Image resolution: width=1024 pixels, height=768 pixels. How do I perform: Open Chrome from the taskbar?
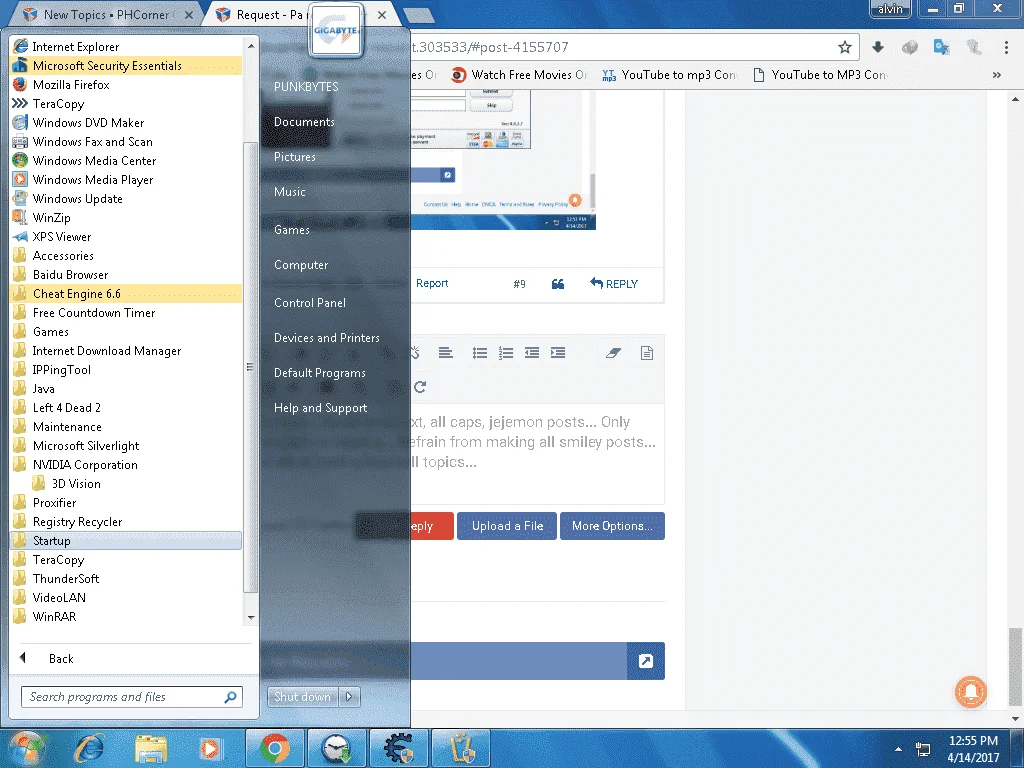(x=275, y=748)
